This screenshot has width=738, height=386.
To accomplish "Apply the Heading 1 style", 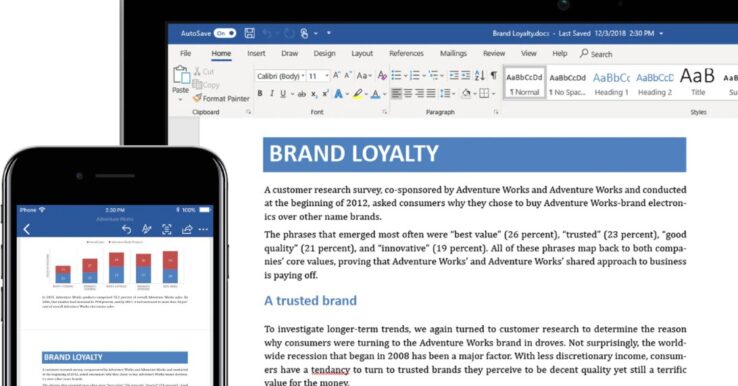I will (x=611, y=83).
